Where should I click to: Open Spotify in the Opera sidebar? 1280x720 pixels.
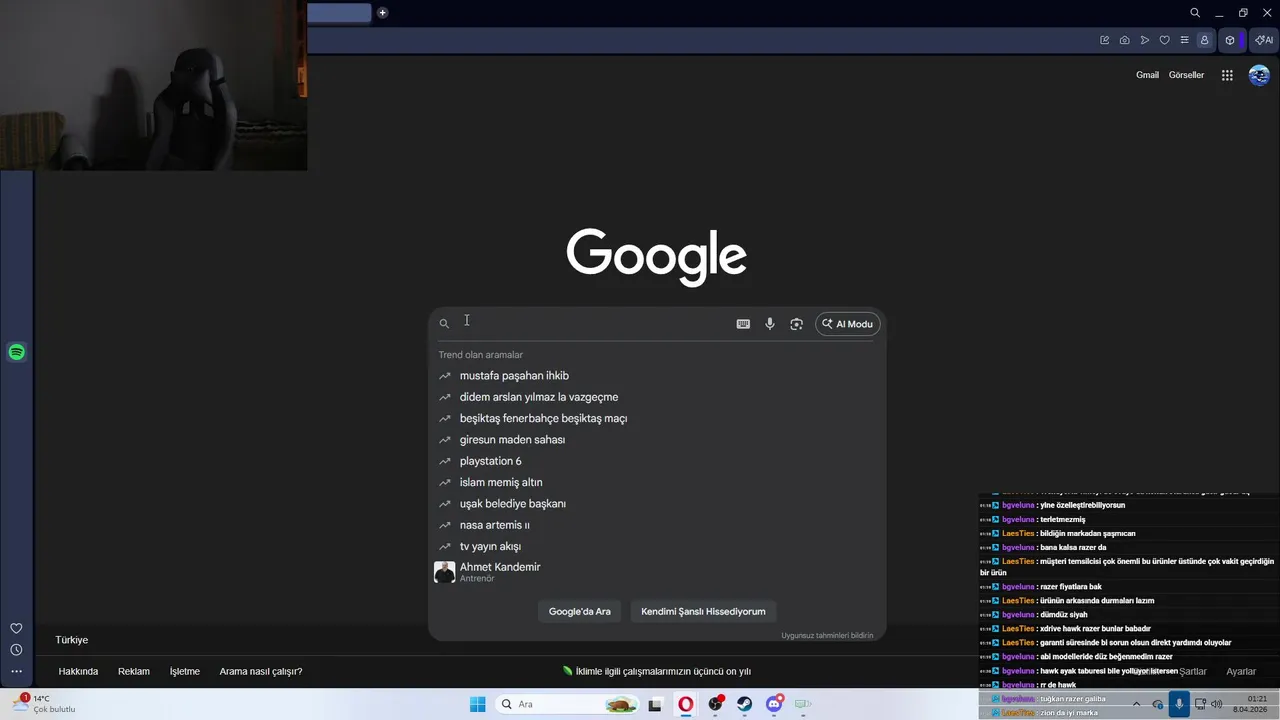16,352
